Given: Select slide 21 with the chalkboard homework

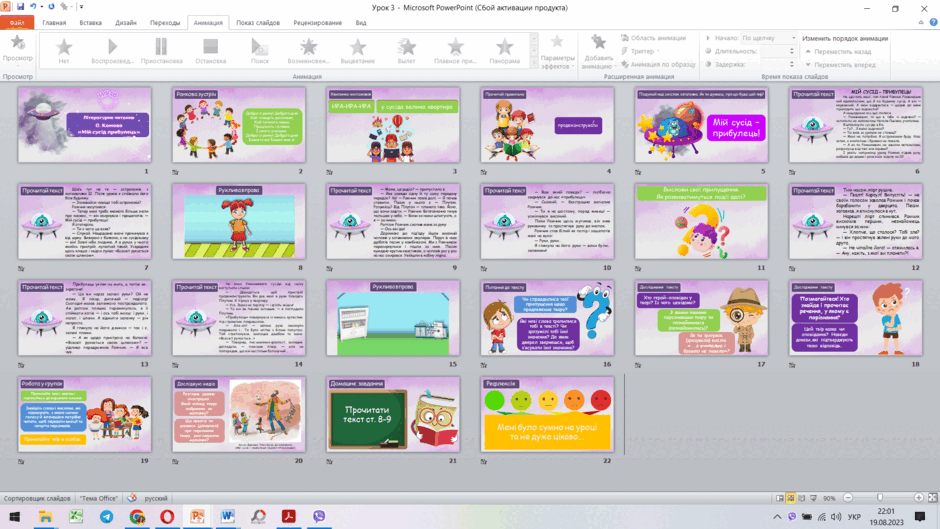Looking at the screenshot, I should [393, 414].
